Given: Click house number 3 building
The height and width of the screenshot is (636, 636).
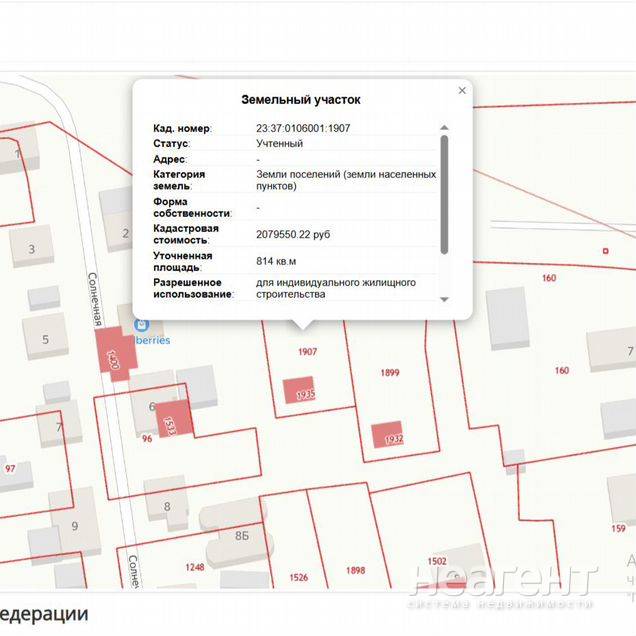Looking at the screenshot, I should [32, 248].
